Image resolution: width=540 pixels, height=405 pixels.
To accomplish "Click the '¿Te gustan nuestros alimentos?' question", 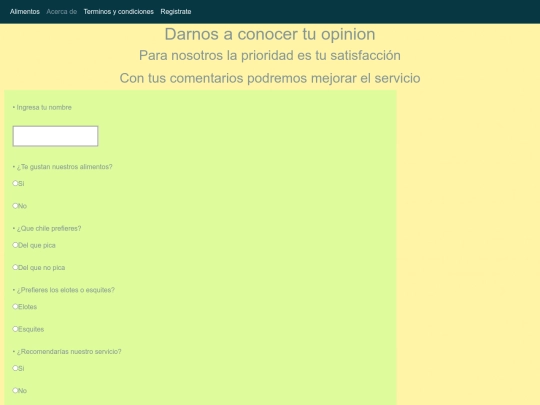I will pyautogui.click(x=64, y=167).
